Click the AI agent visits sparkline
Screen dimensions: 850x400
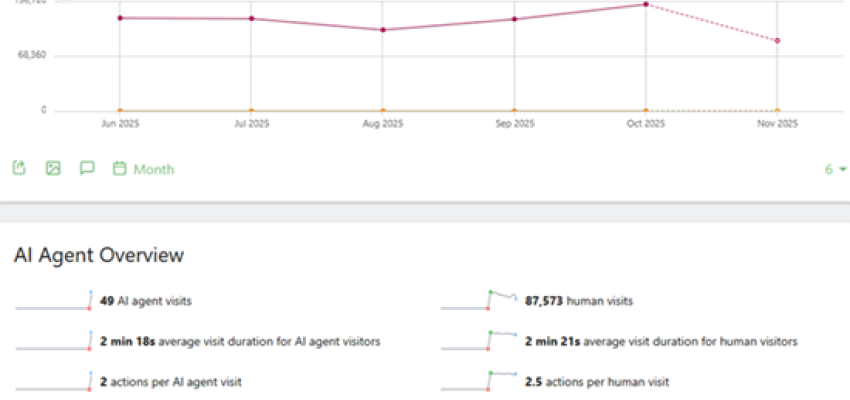pyautogui.click(x=54, y=300)
